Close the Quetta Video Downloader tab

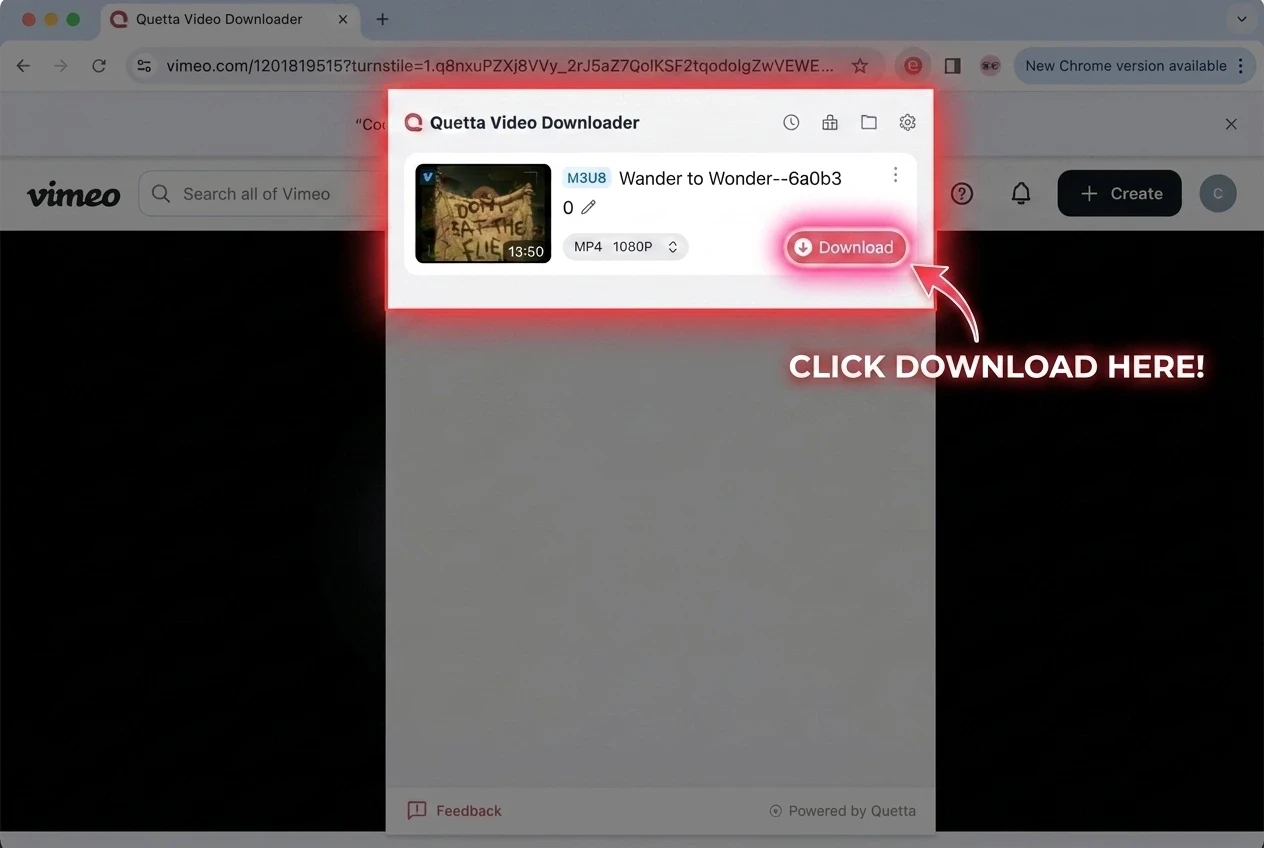[343, 19]
